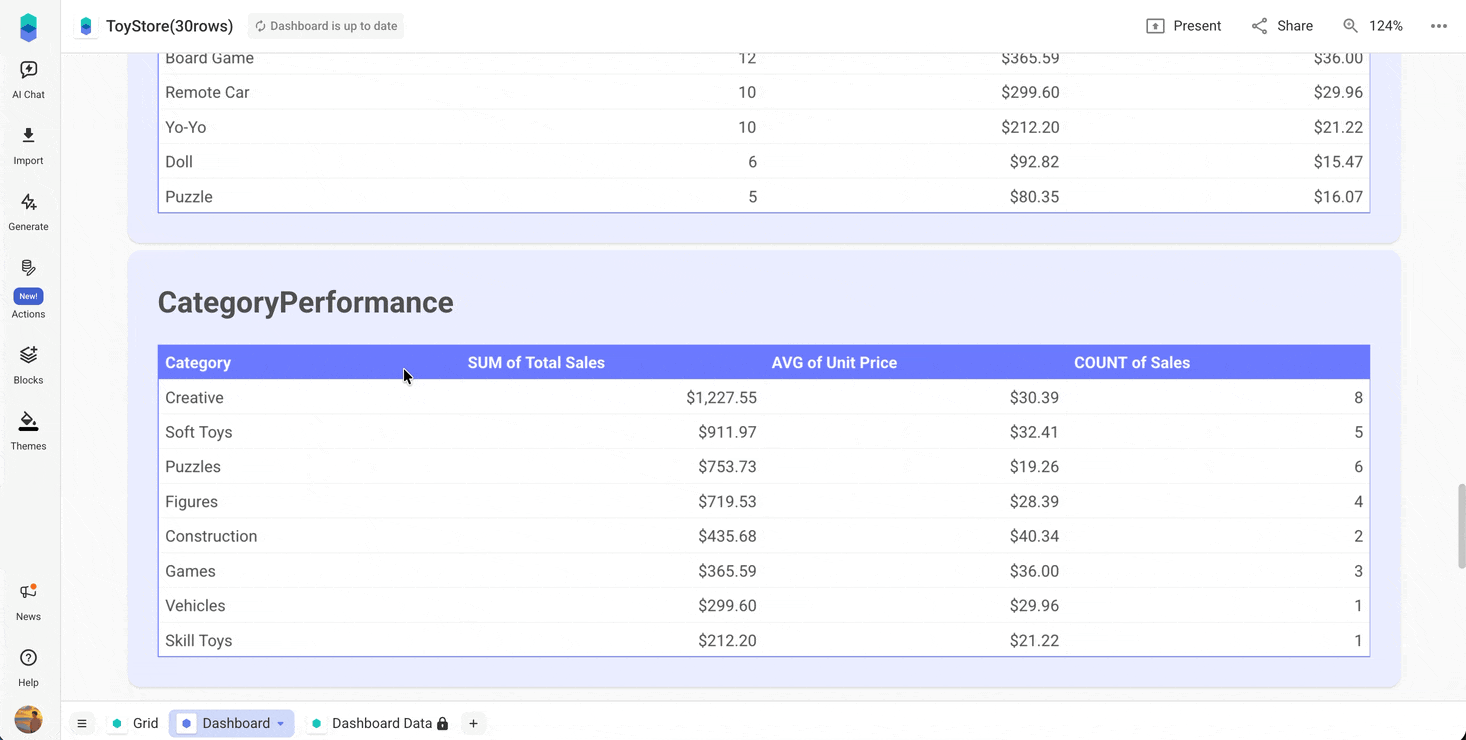The image size is (1466, 740).
Task: Open the Dashboard sheet dropdown menu
Action: pos(279,723)
